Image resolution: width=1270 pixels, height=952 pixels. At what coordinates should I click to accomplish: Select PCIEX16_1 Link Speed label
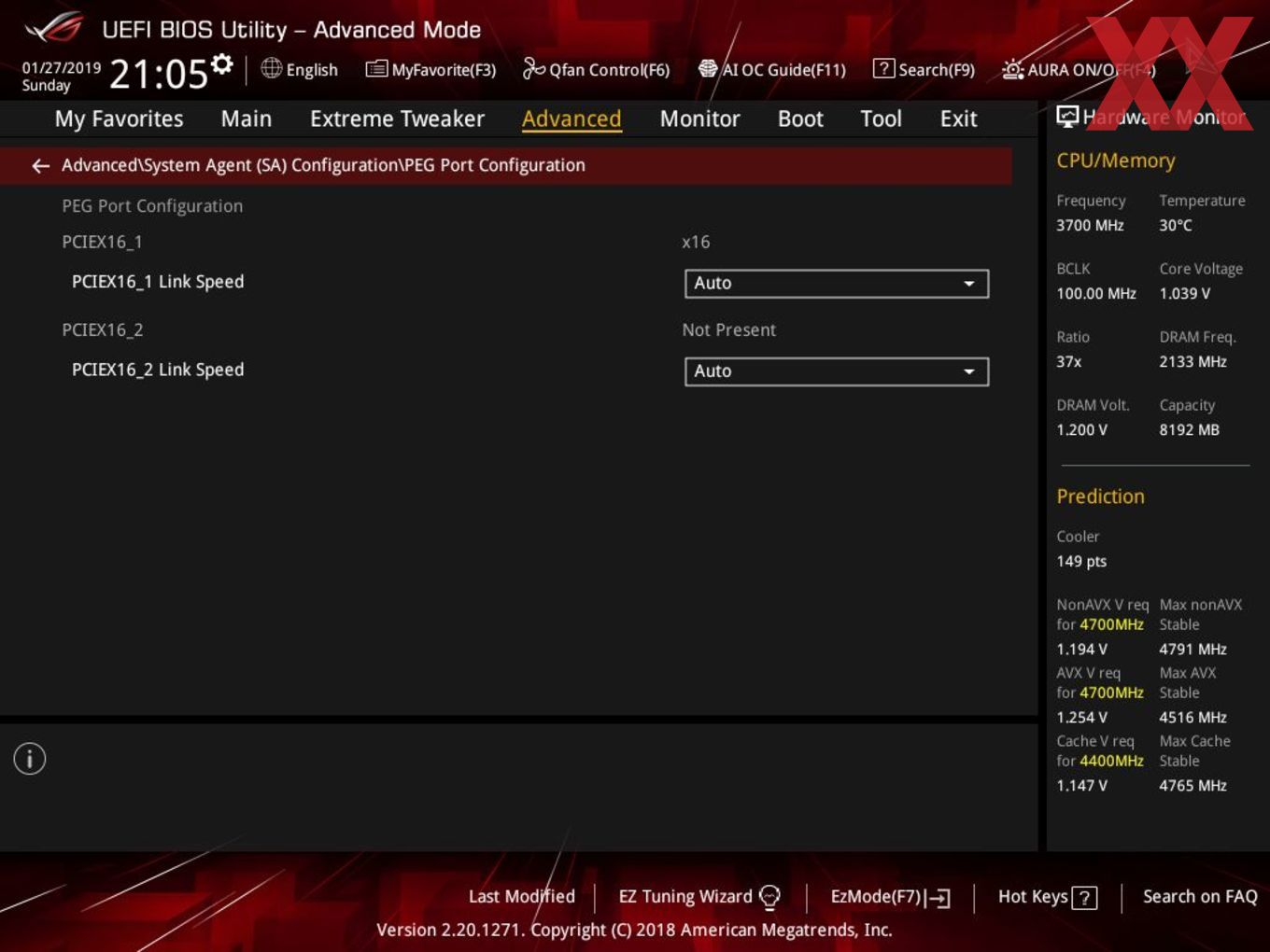158,282
